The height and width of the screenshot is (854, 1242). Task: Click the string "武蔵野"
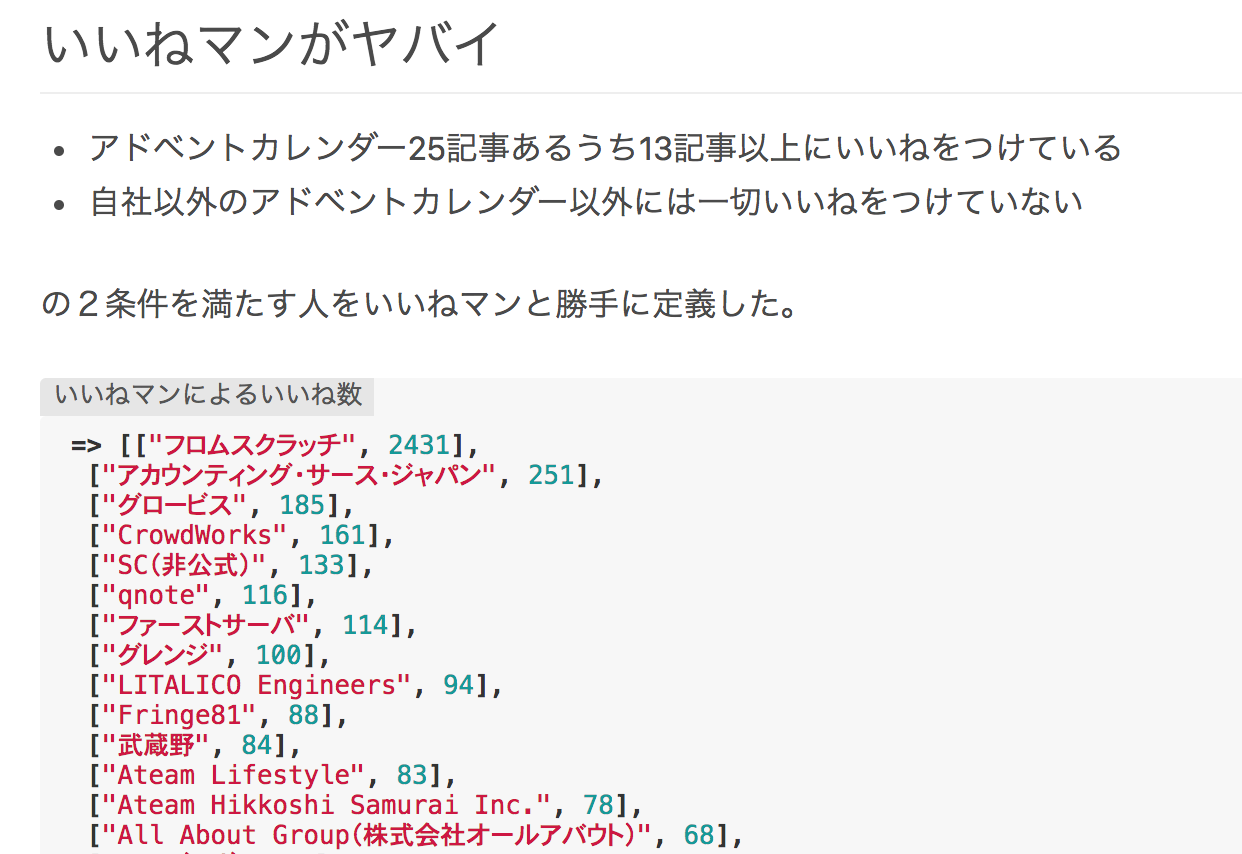(156, 745)
